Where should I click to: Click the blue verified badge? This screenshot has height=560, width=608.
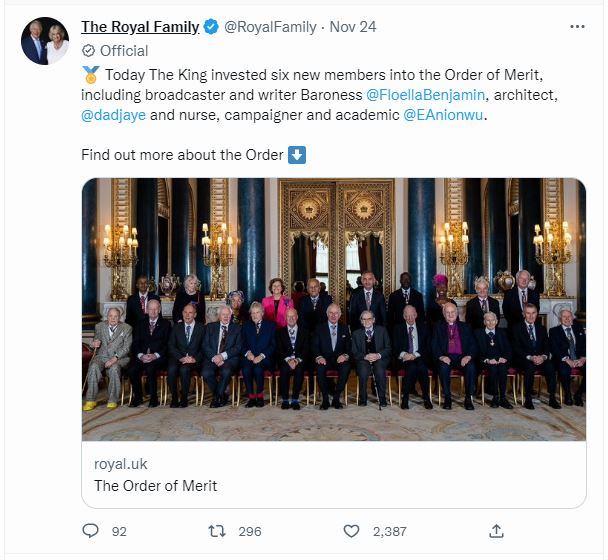coord(211,27)
